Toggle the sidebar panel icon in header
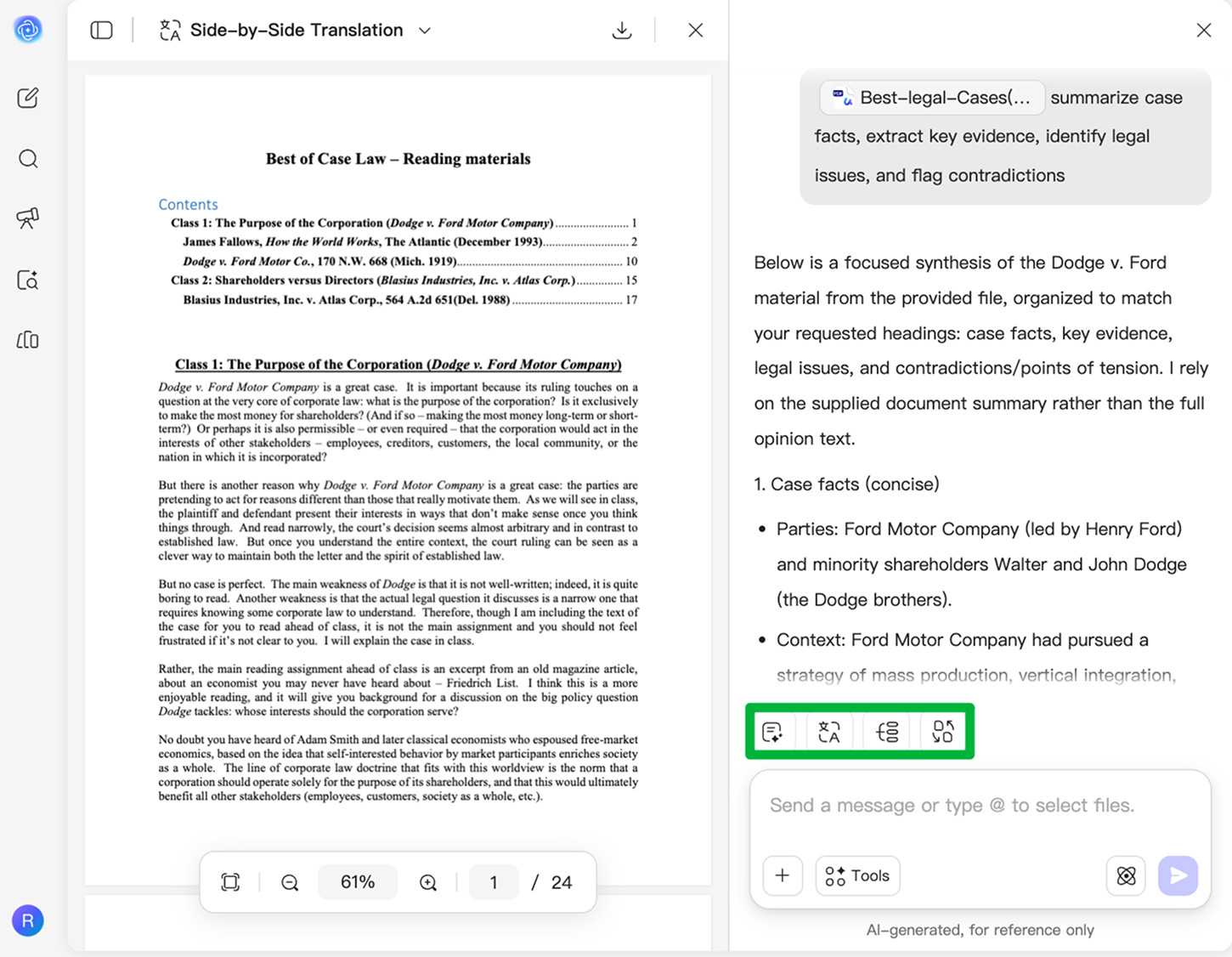The image size is (1232, 957). point(102,31)
